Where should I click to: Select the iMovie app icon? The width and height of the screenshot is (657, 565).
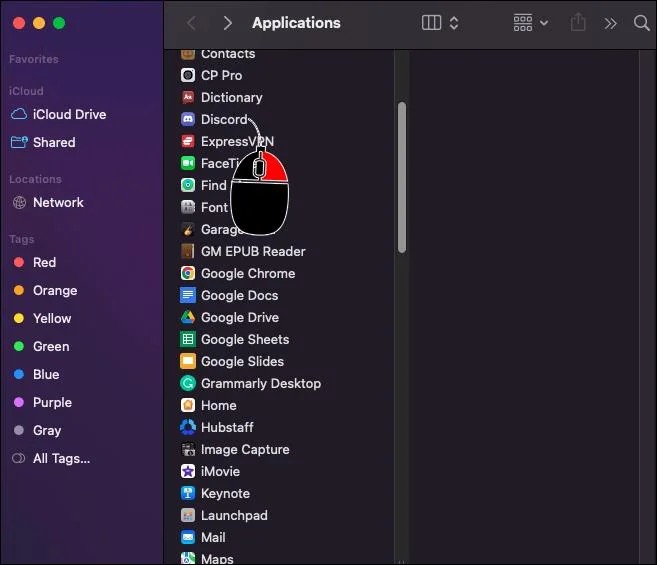[187, 471]
